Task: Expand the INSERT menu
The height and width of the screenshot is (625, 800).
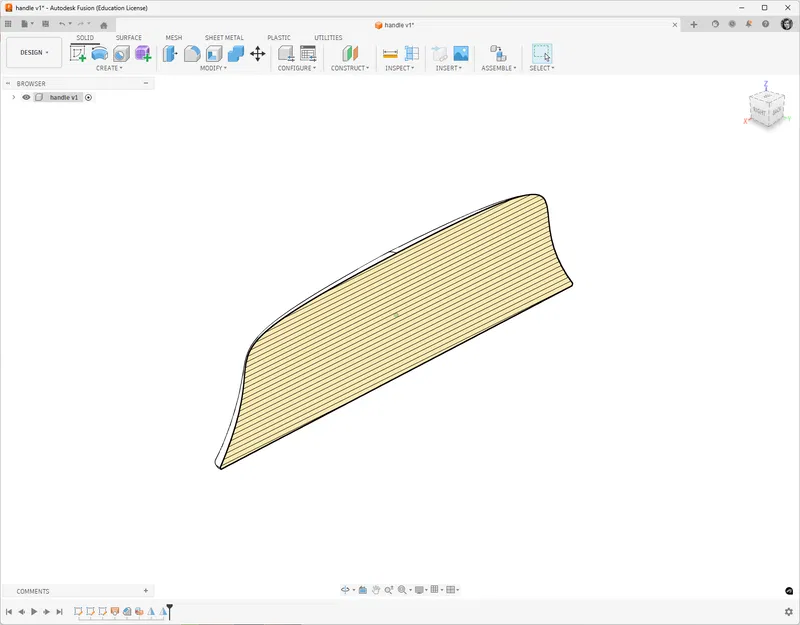Action: coord(448,68)
